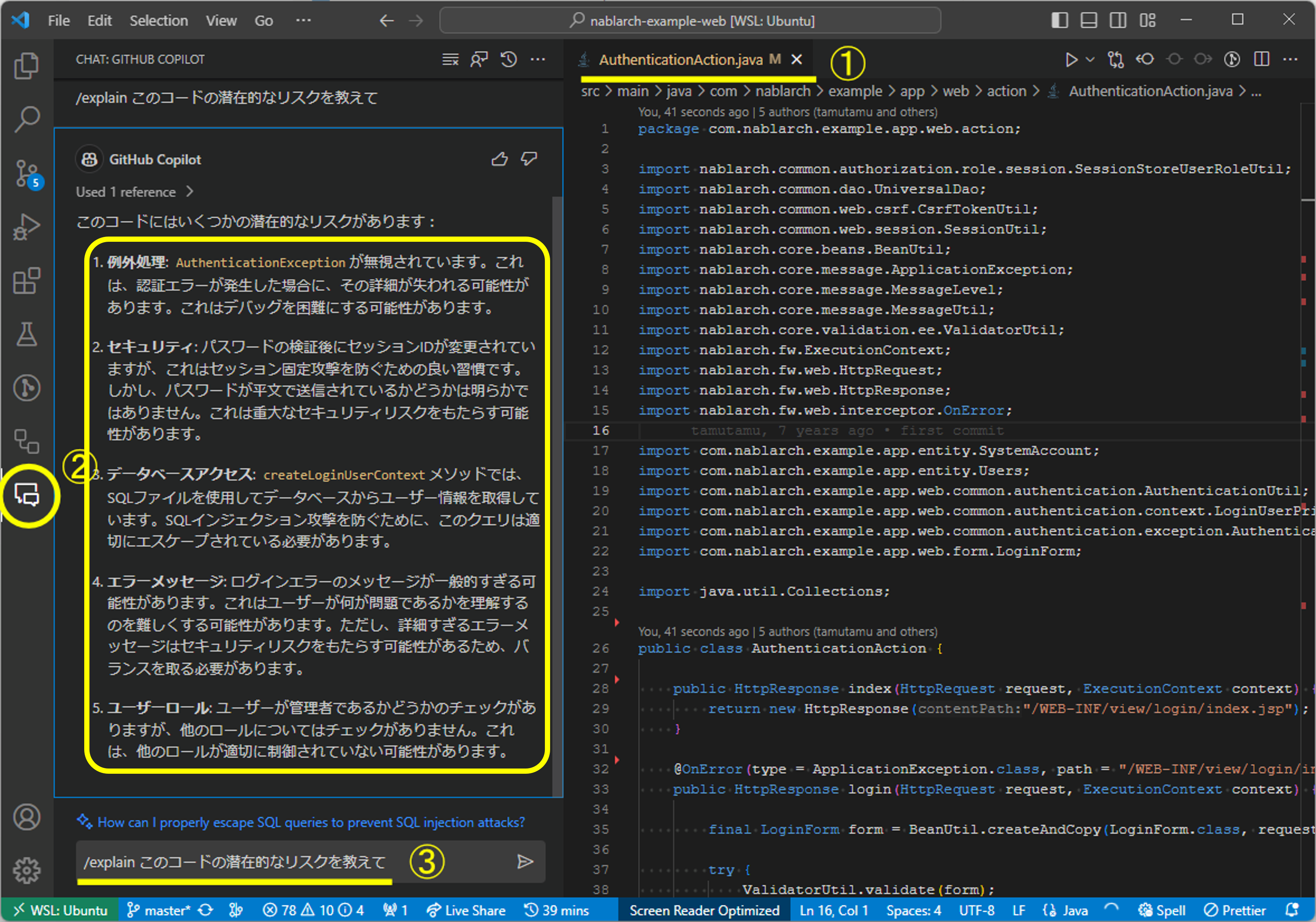Open Problems via errors and warnings count
Screen dimensions: 1316x922
(x=313, y=910)
